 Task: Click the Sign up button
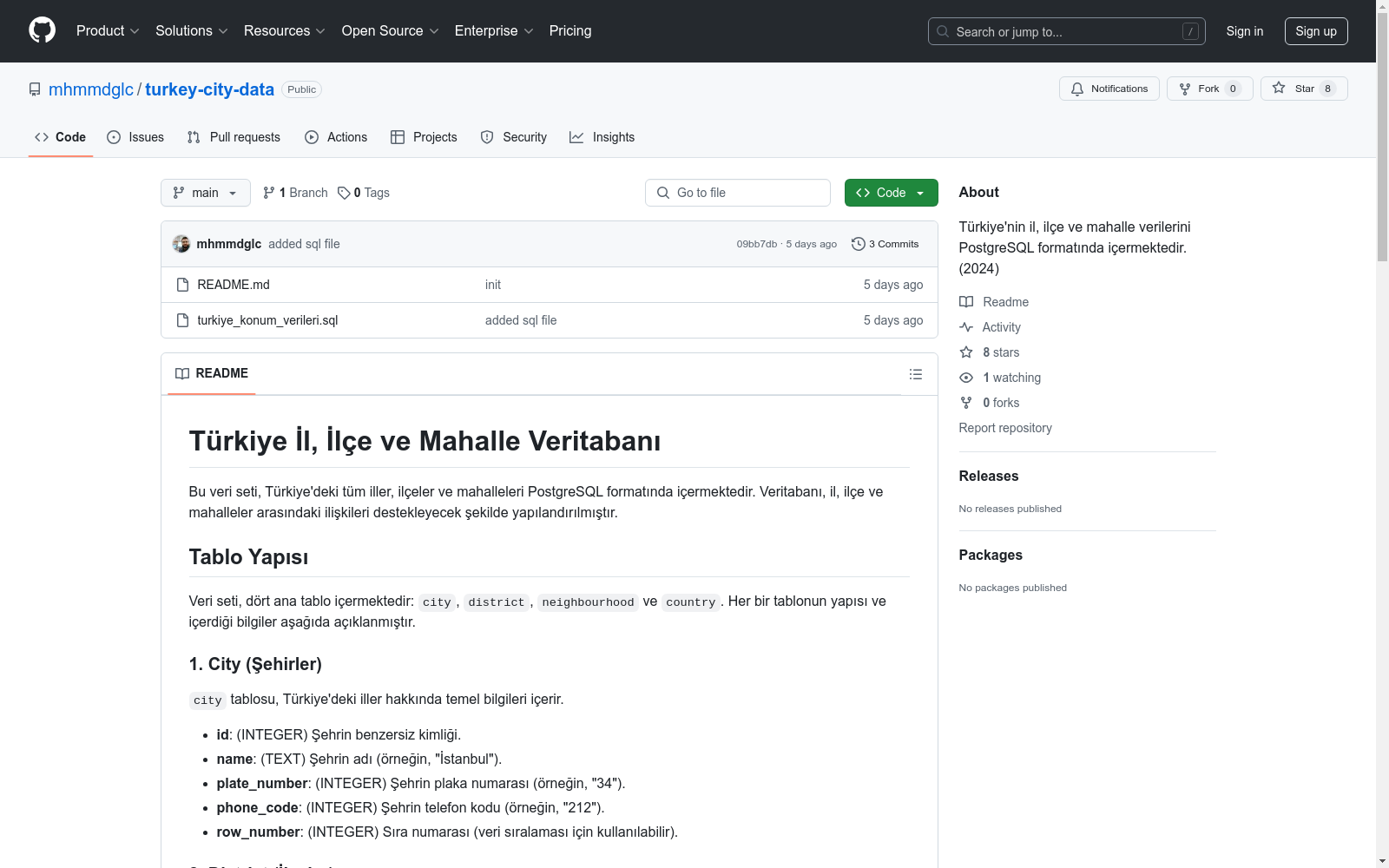1316,31
